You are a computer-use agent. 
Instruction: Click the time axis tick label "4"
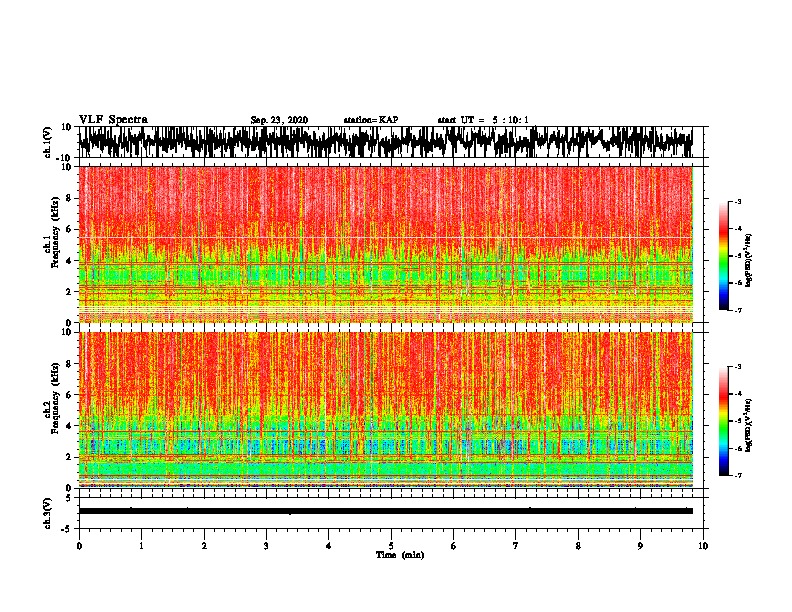(x=328, y=546)
